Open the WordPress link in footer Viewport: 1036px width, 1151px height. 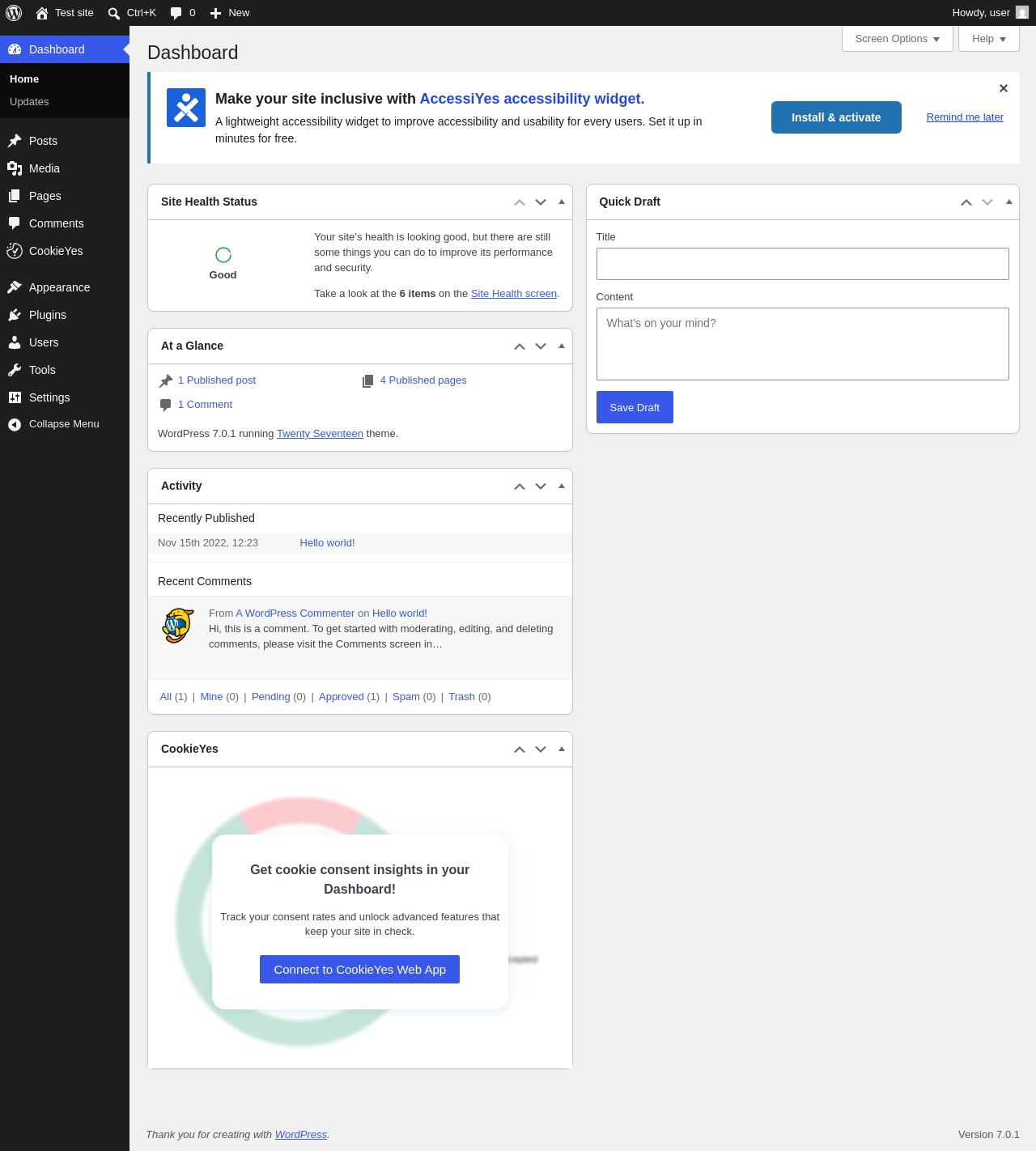301,1135
